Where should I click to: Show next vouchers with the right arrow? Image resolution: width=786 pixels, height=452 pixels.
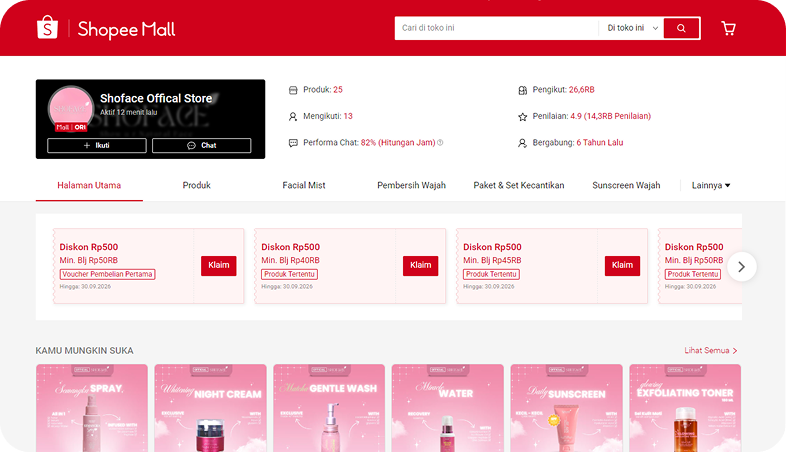[x=741, y=267]
